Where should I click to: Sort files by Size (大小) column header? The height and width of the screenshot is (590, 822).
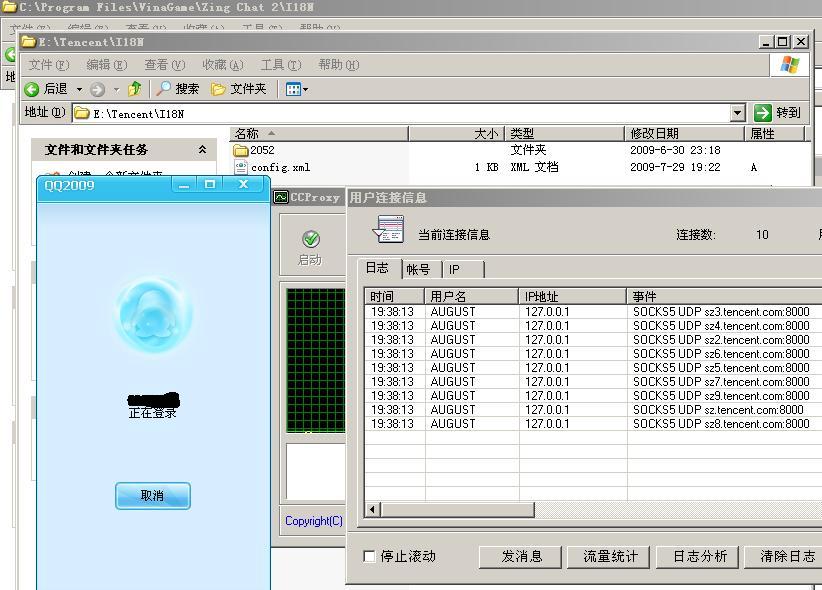click(x=456, y=134)
